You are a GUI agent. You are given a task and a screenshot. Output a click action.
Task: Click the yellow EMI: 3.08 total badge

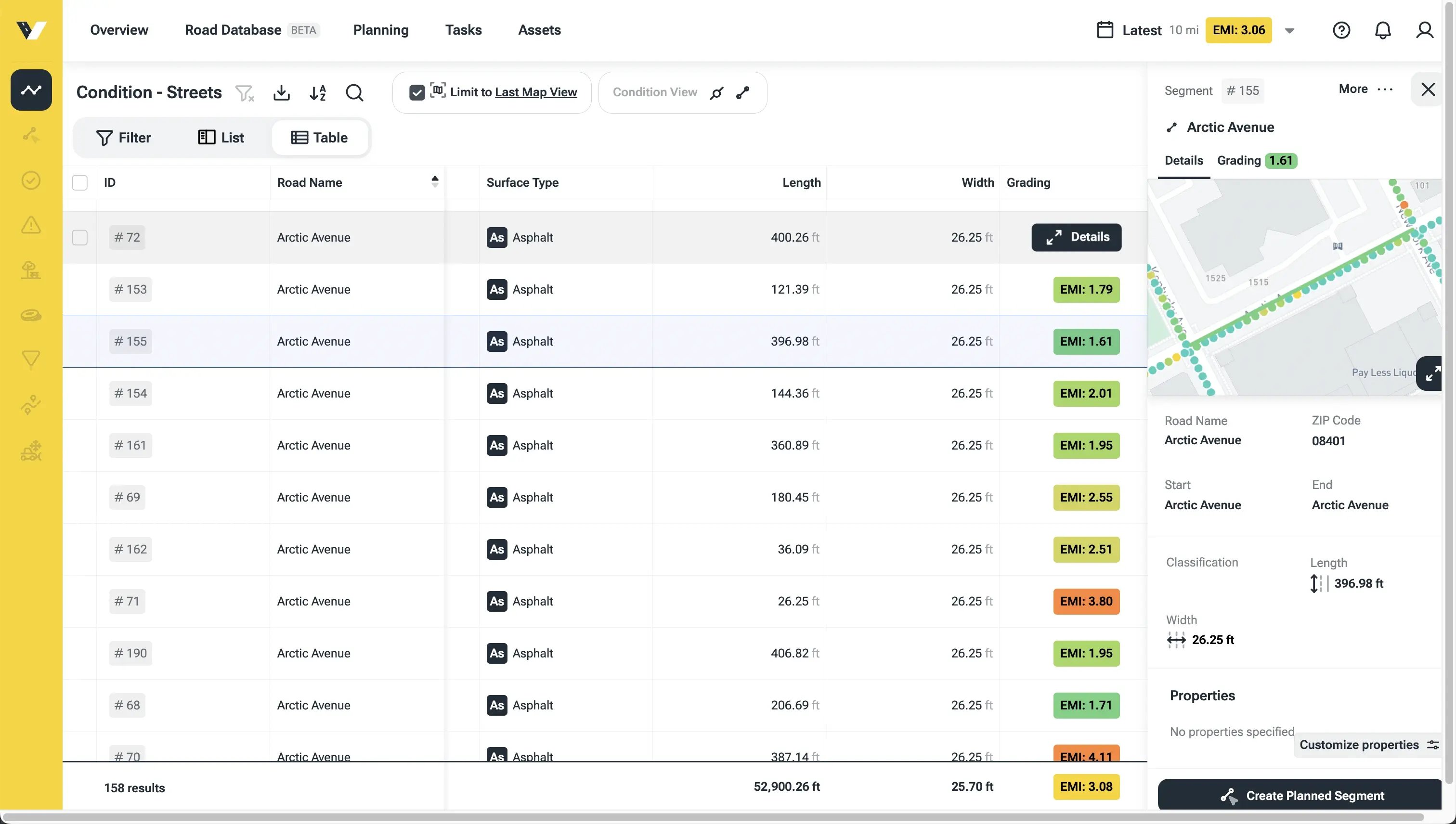click(1086, 786)
